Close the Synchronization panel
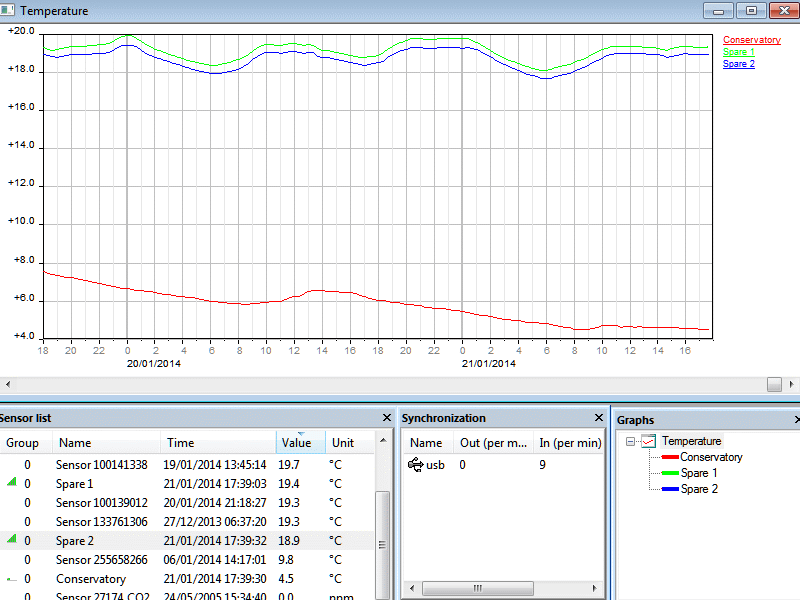 click(599, 418)
